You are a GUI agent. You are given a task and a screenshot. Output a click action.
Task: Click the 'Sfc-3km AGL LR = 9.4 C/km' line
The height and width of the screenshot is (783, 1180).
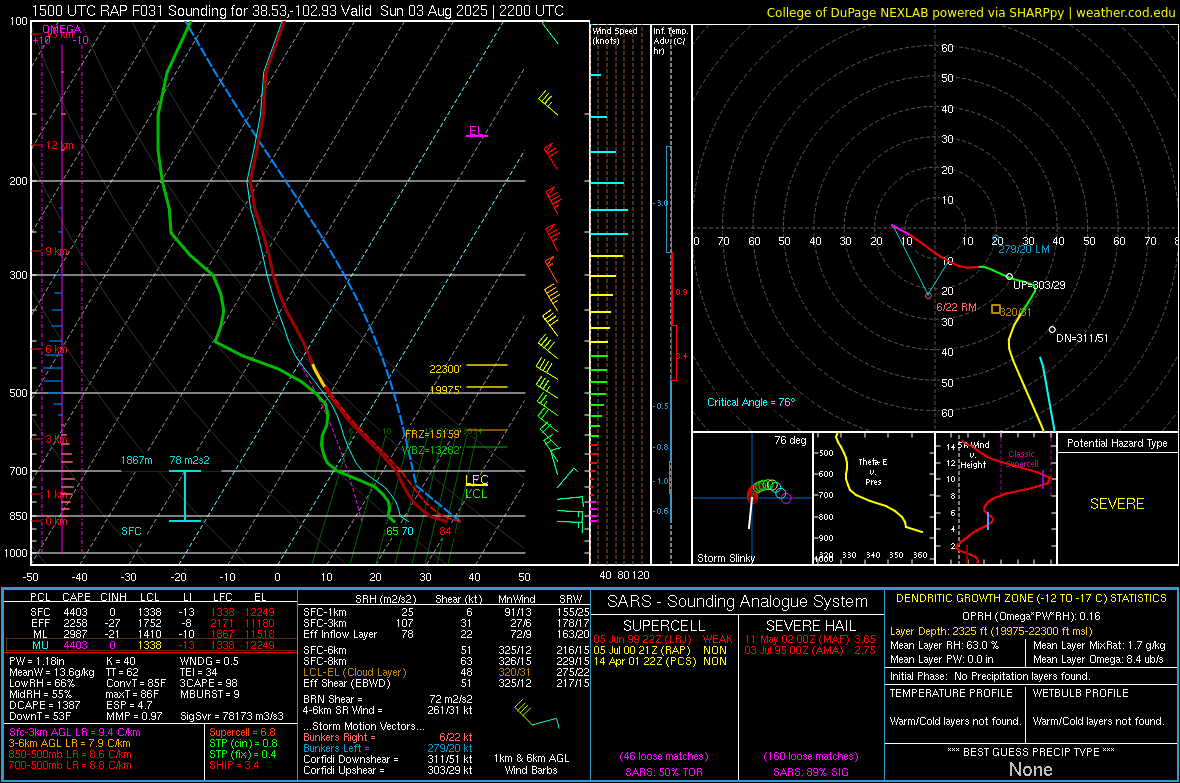(75, 732)
